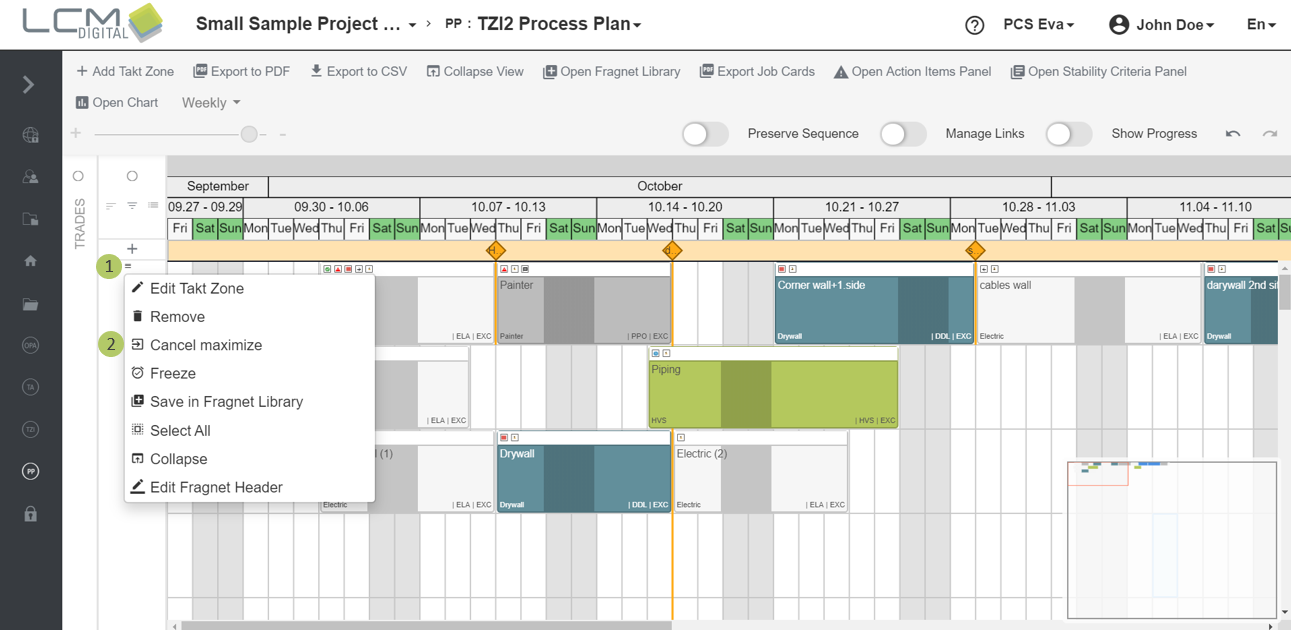
Task: Choose Save in Fragnet Library option
Action: click(x=226, y=402)
